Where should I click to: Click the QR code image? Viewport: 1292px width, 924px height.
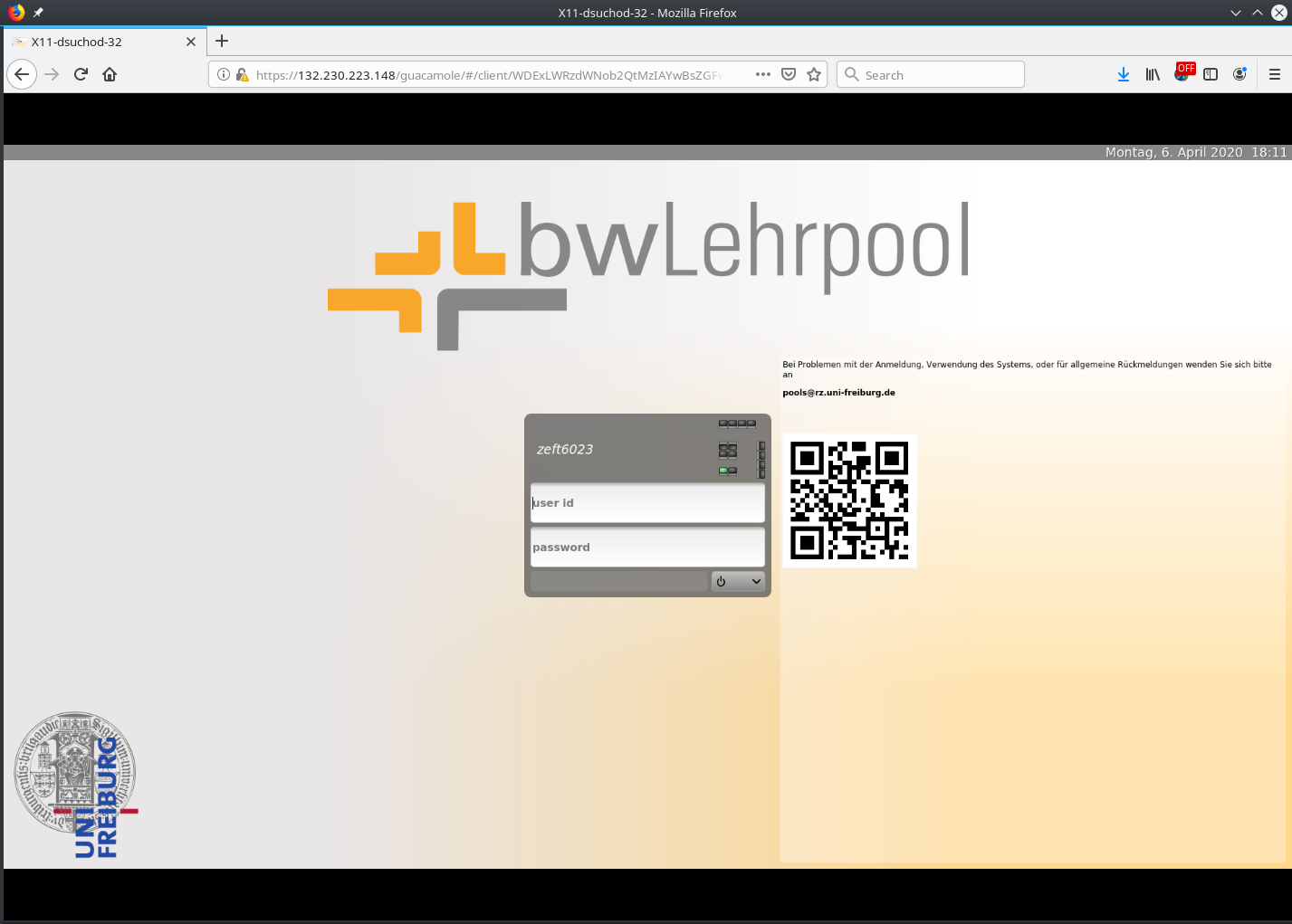[849, 500]
